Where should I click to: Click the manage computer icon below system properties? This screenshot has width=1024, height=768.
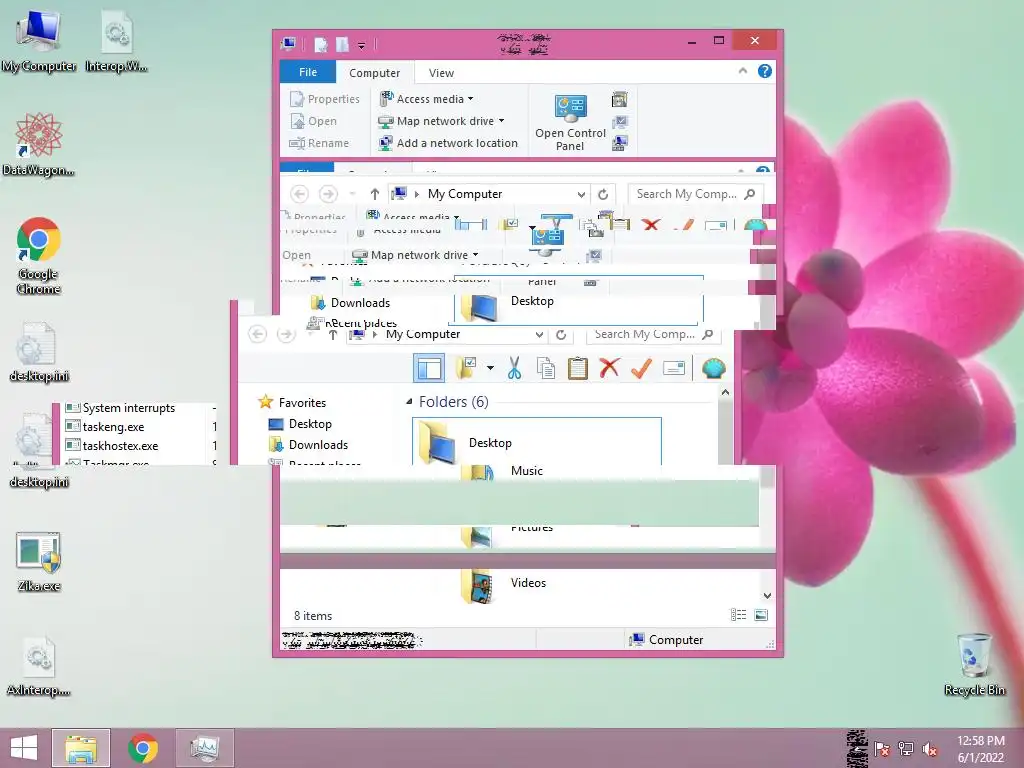click(619, 142)
